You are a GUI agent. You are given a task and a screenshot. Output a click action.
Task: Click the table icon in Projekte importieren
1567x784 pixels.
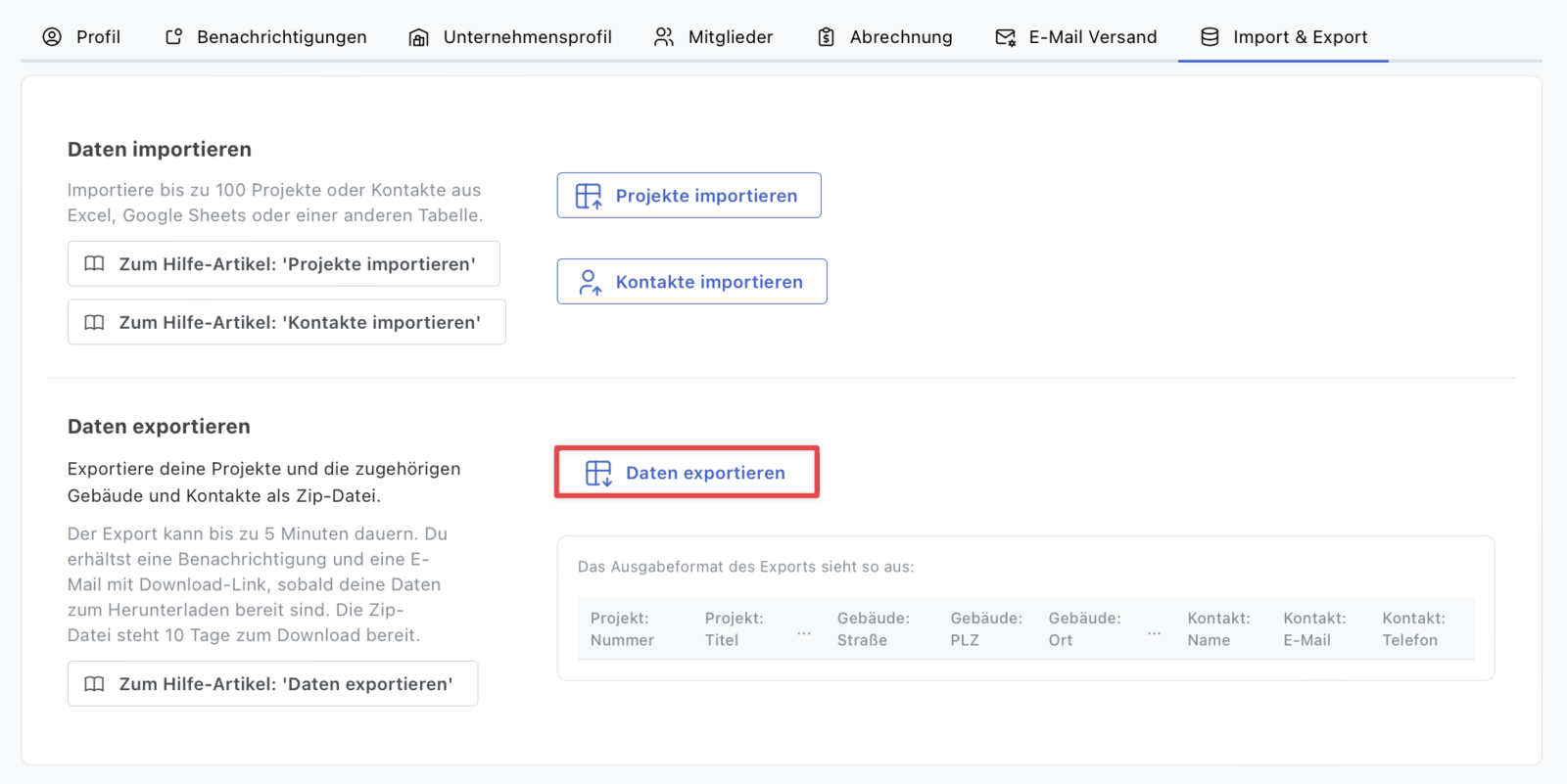[x=589, y=196]
